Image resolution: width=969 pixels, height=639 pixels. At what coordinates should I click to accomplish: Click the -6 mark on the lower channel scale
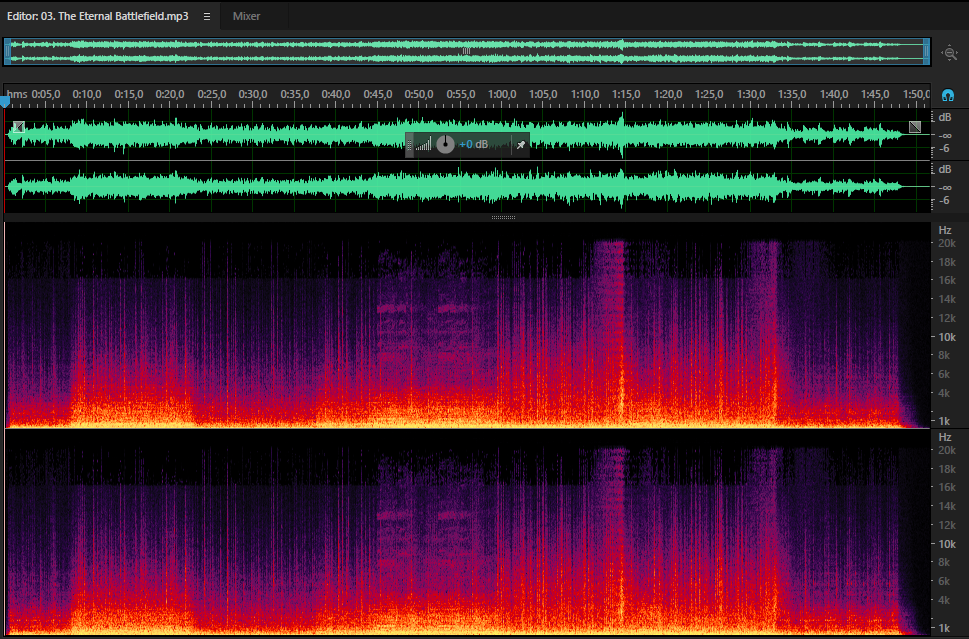pyautogui.click(x=944, y=200)
